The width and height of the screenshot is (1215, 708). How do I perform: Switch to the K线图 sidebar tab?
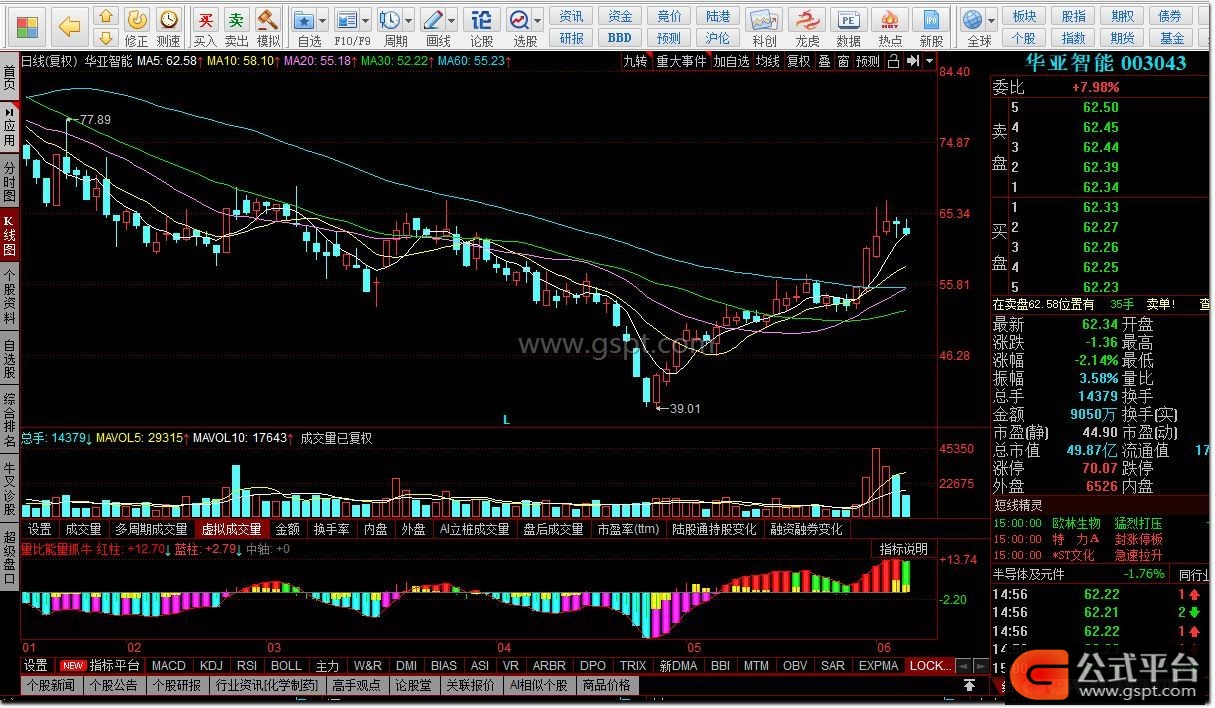click(9, 234)
